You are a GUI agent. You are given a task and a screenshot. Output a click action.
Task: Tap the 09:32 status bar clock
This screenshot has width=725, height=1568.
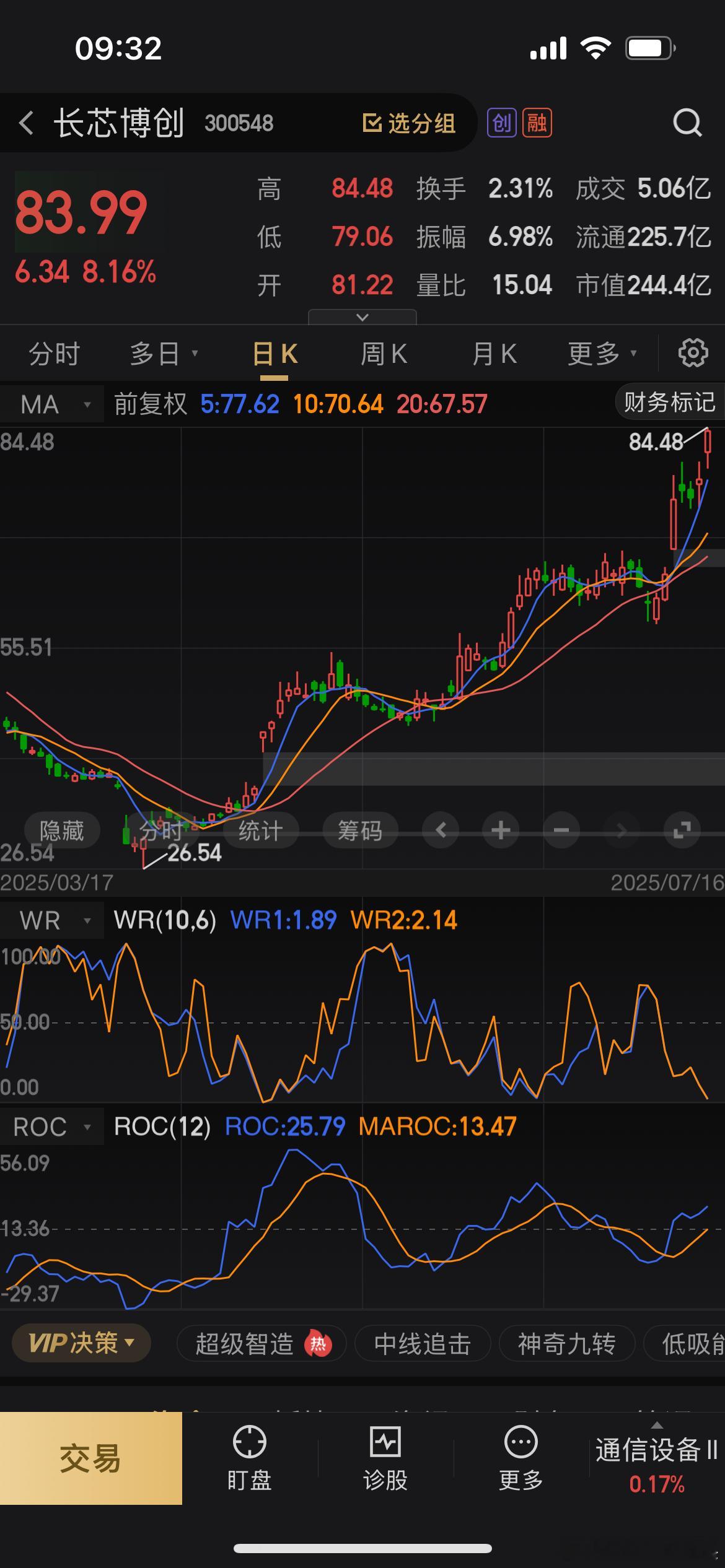pos(118,48)
